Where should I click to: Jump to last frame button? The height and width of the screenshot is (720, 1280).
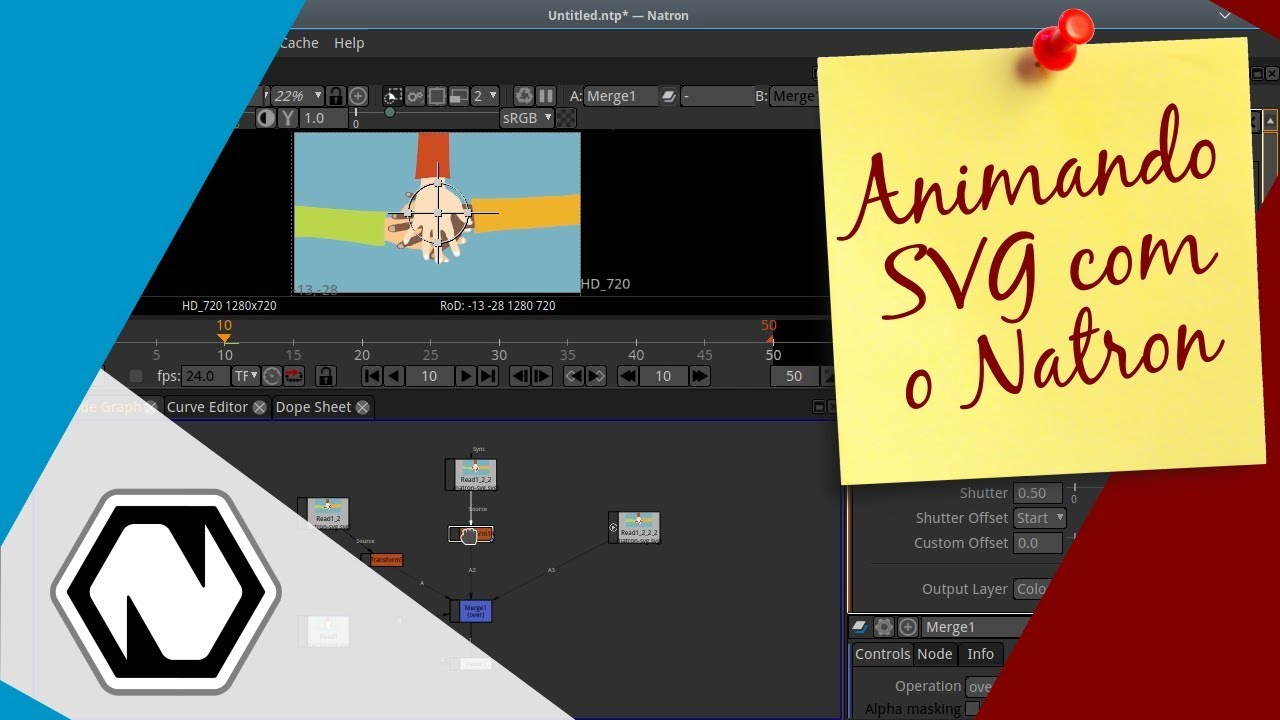(x=487, y=376)
